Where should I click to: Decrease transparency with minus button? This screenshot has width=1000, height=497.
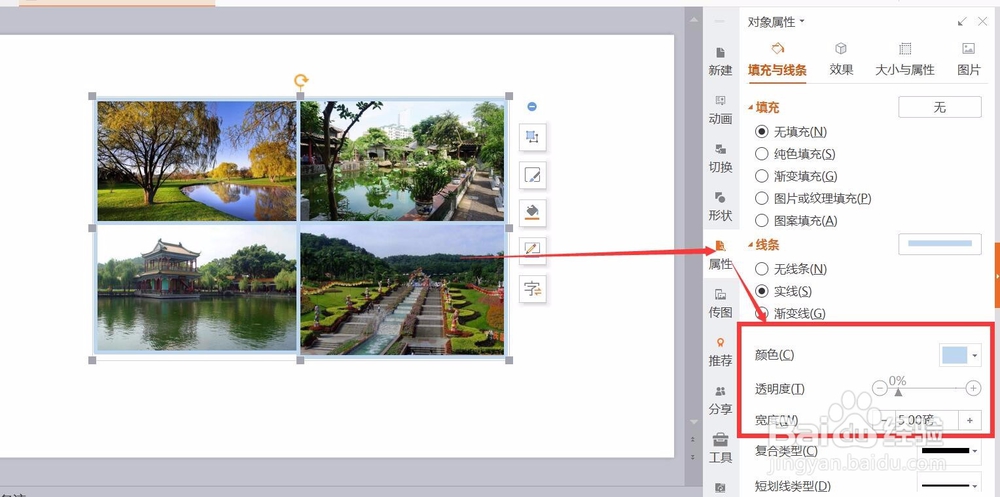pos(879,388)
